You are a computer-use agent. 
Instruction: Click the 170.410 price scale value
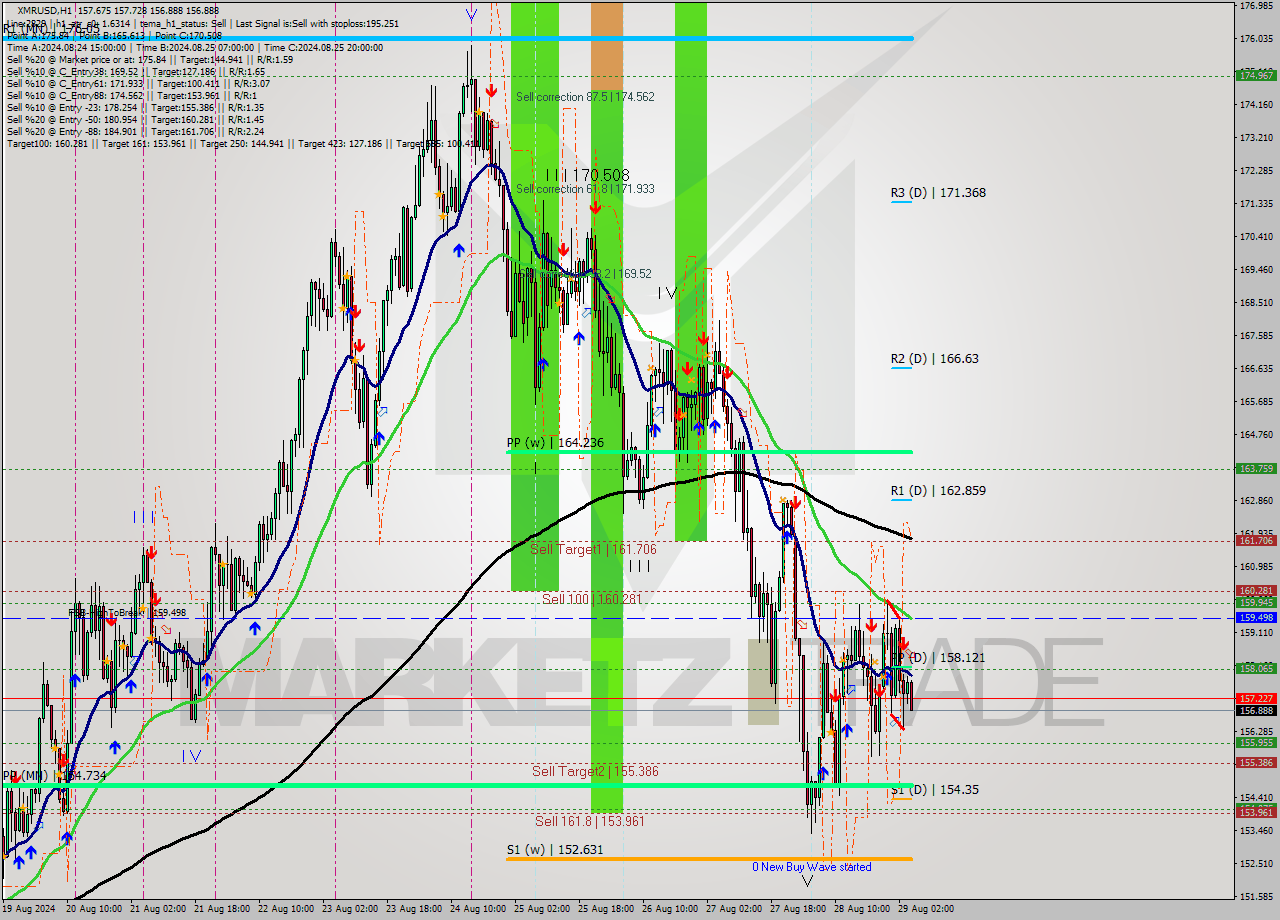[x=1256, y=237]
